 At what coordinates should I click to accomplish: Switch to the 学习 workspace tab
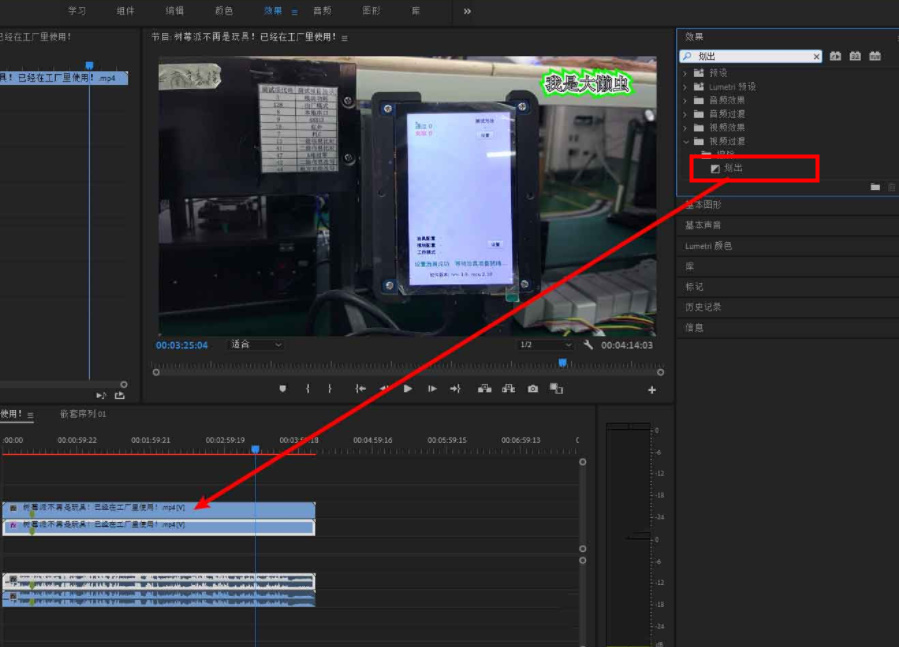(77, 11)
